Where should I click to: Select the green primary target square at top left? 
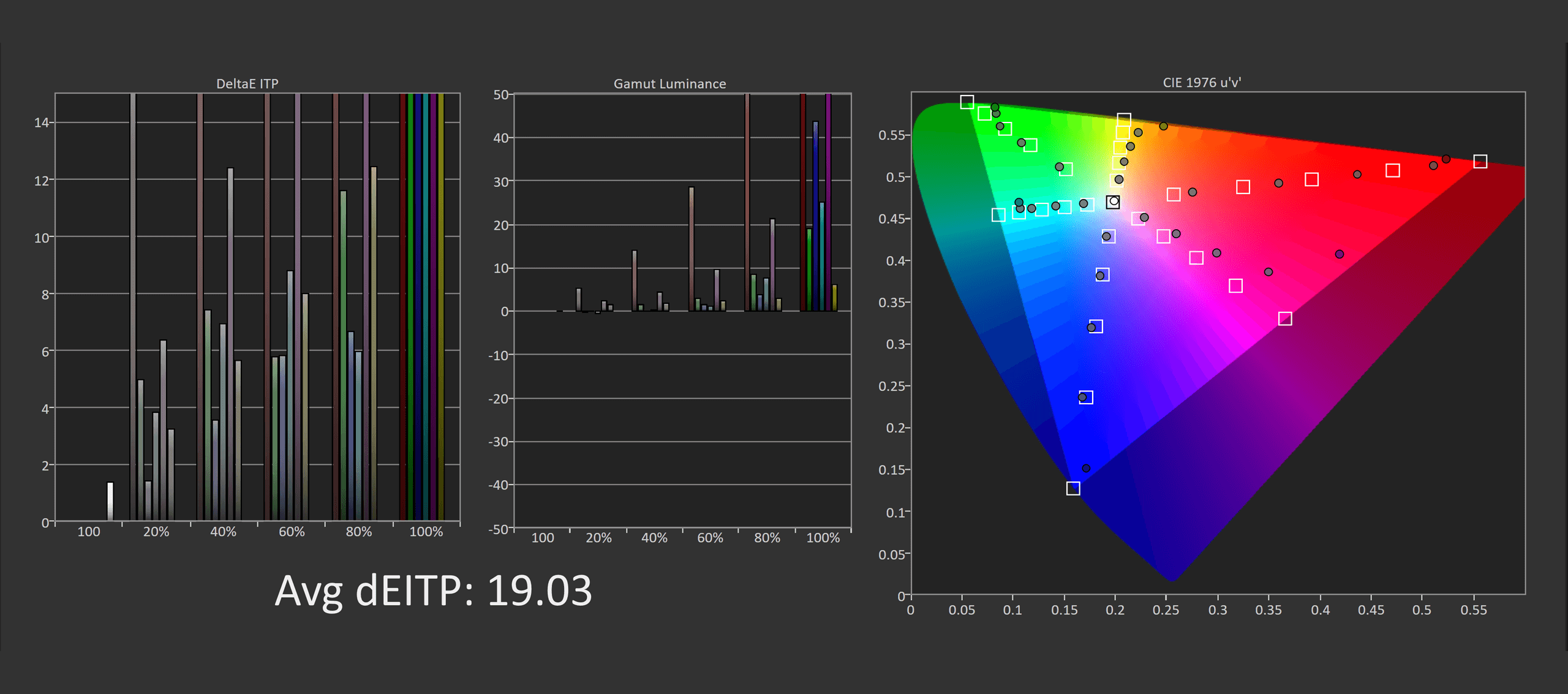pyautogui.click(x=967, y=102)
